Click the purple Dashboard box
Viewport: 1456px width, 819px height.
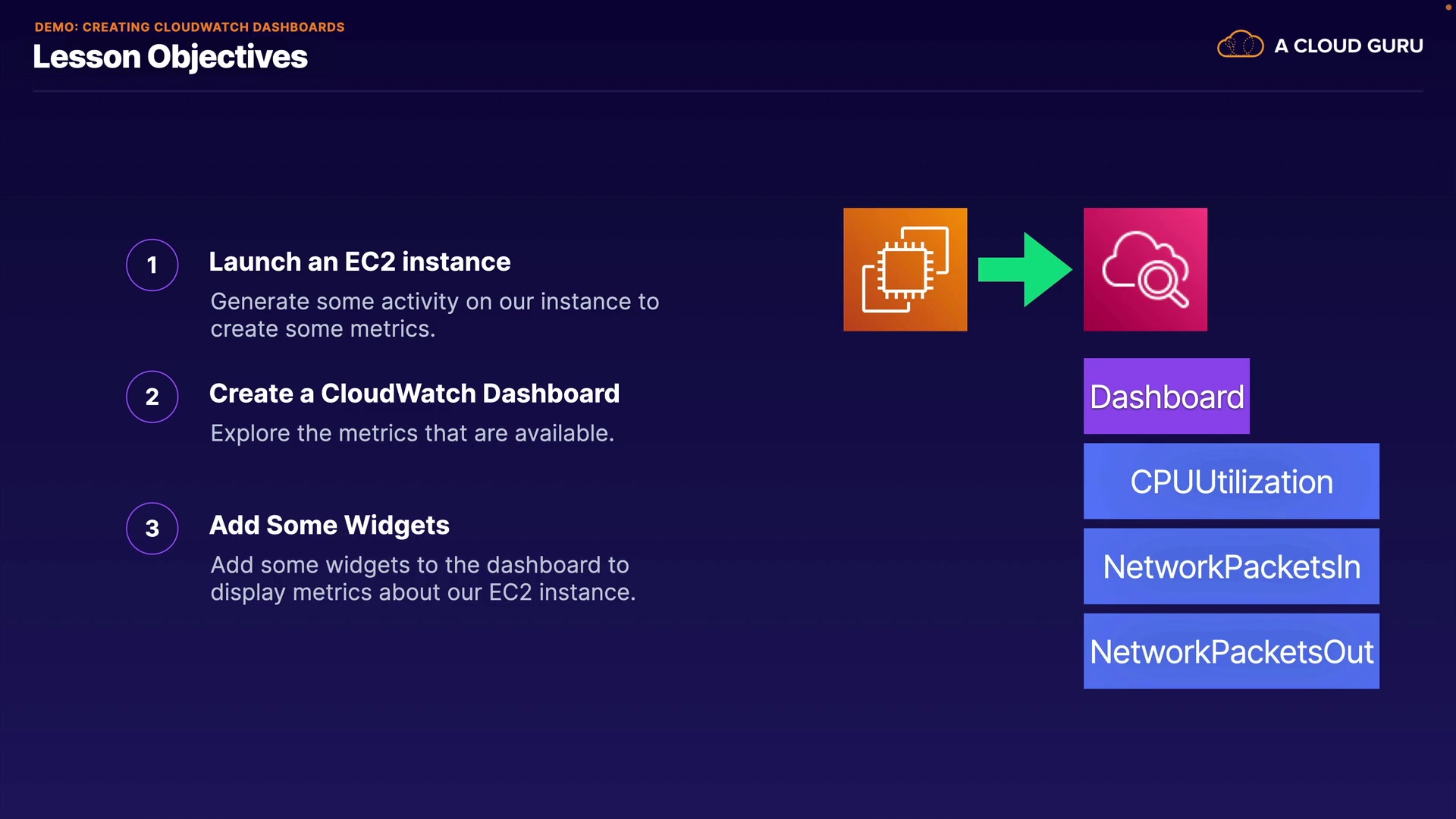pyautogui.click(x=1166, y=397)
